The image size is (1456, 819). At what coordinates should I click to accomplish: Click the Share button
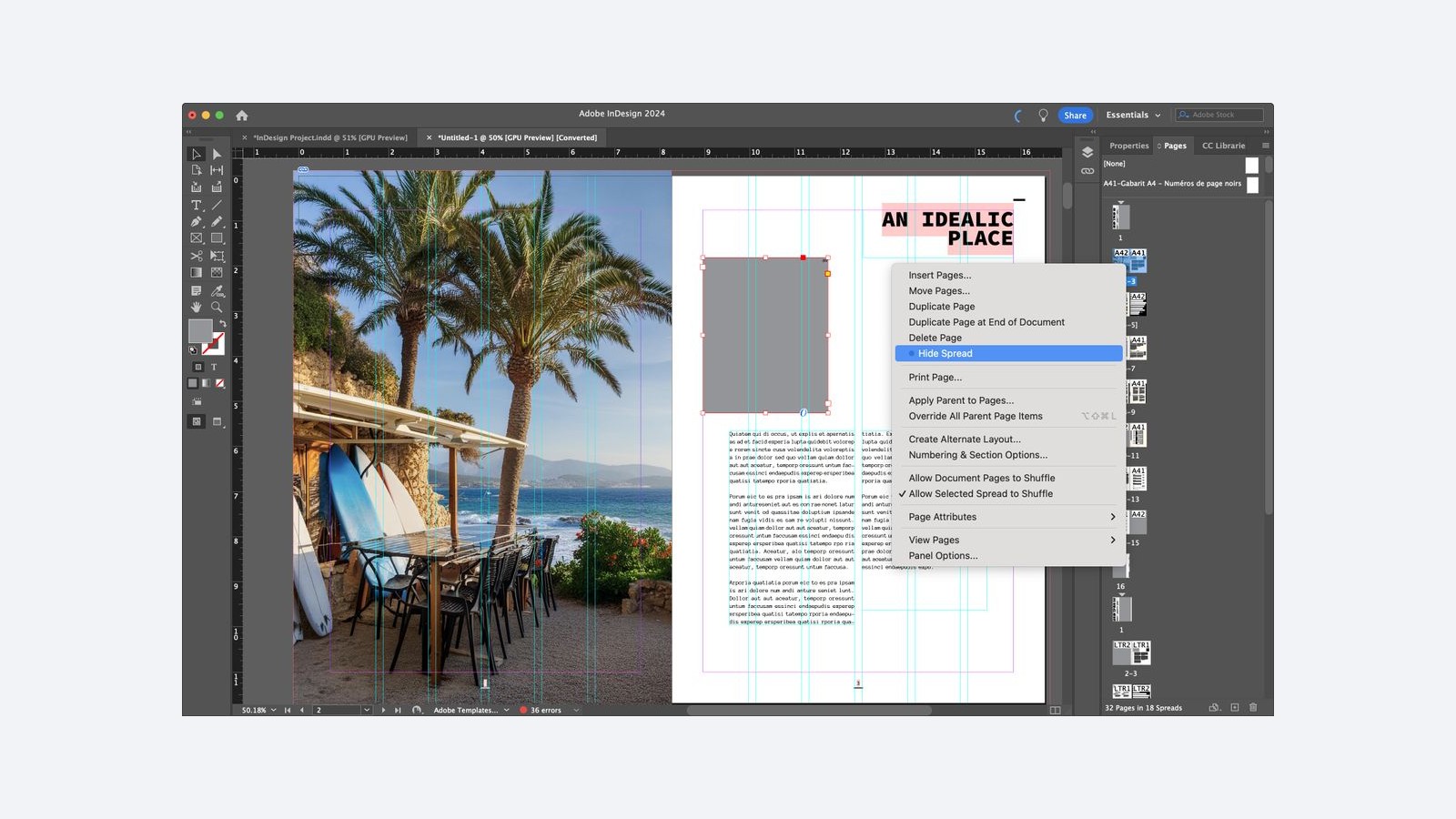(x=1075, y=116)
